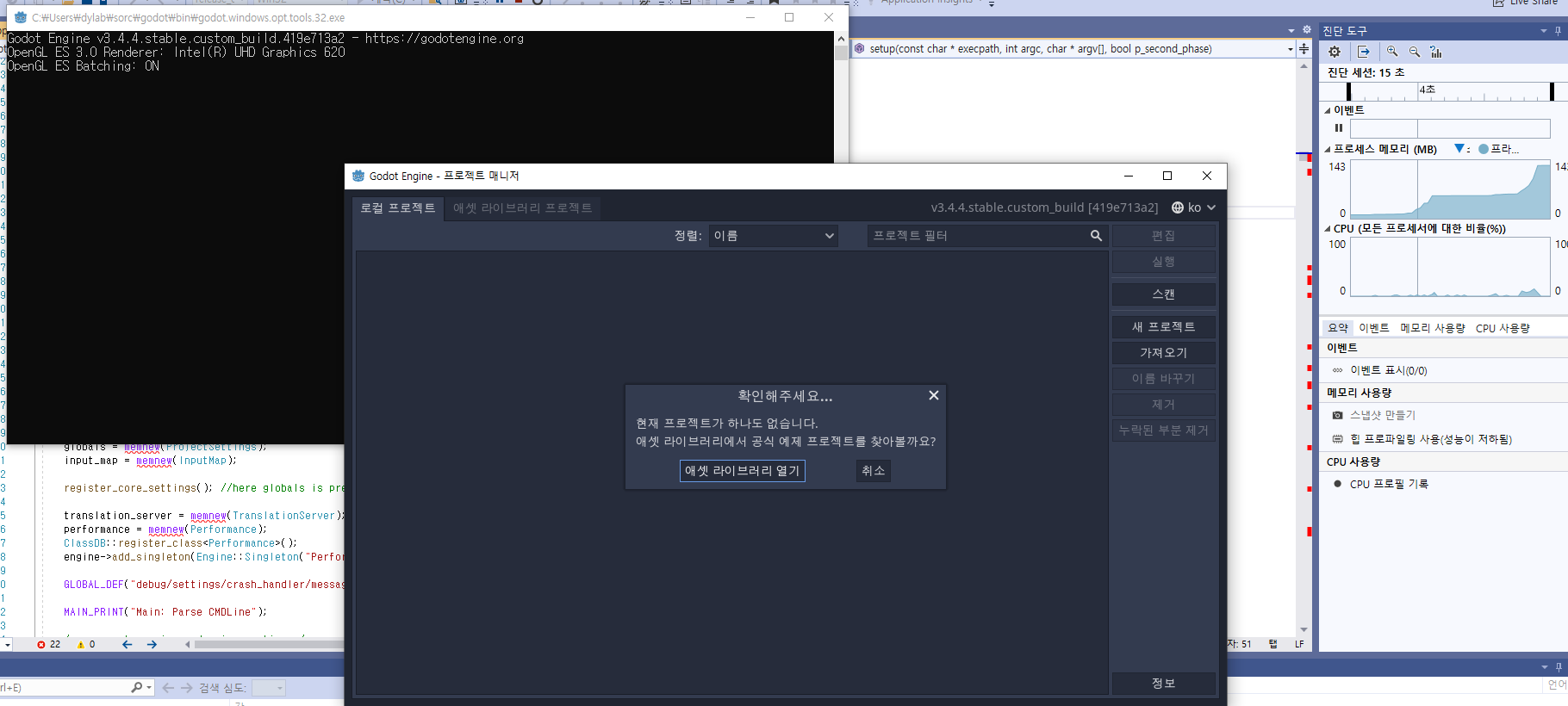Zoom in on the diagnostic timeline
The width and height of the screenshot is (1568, 706).
(x=1392, y=52)
